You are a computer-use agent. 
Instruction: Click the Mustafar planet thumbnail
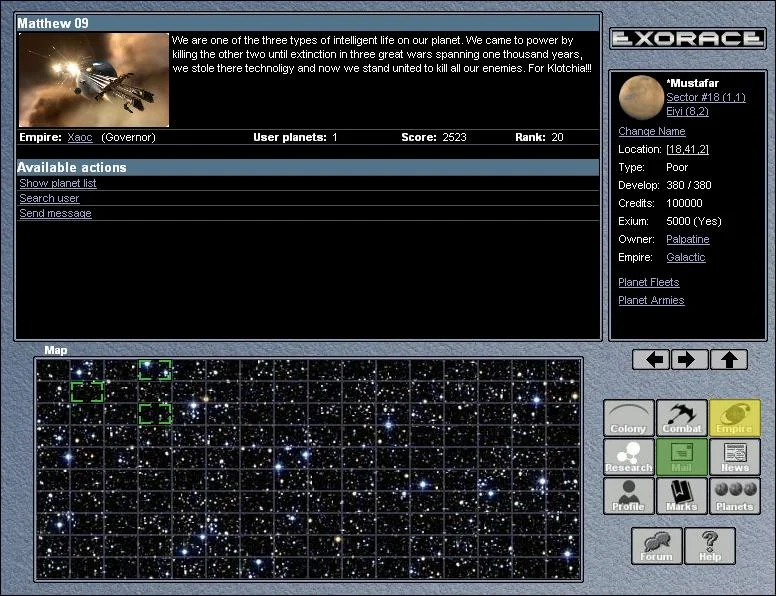[640, 97]
